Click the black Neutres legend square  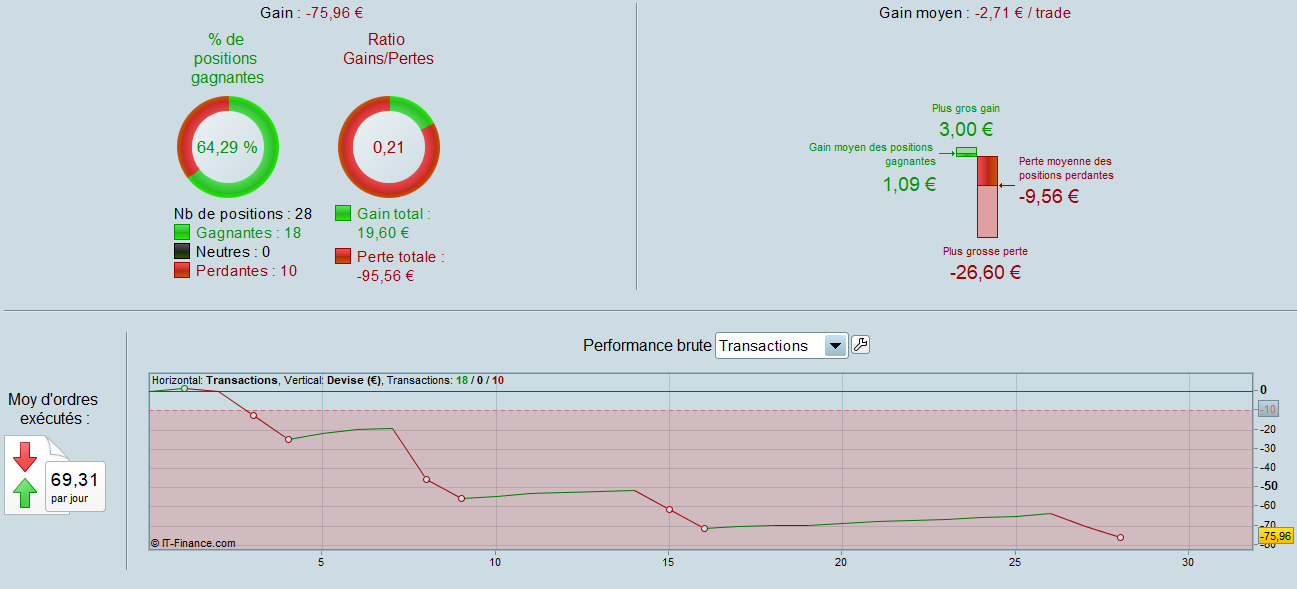pyautogui.click(x=182, y=251)
